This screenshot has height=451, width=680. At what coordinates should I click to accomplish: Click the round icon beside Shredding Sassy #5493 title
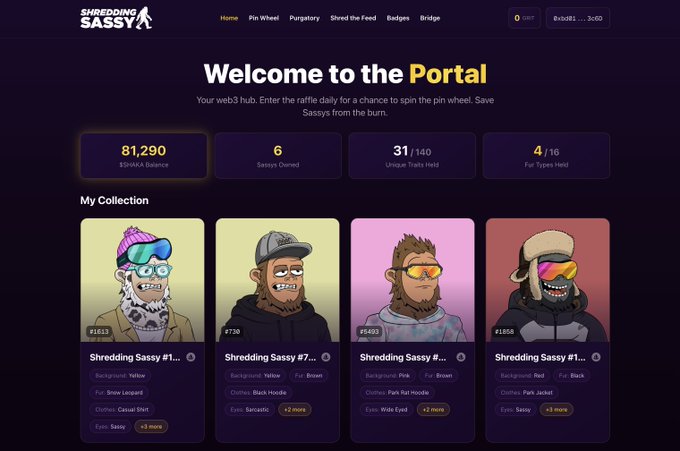pos(461,357)
